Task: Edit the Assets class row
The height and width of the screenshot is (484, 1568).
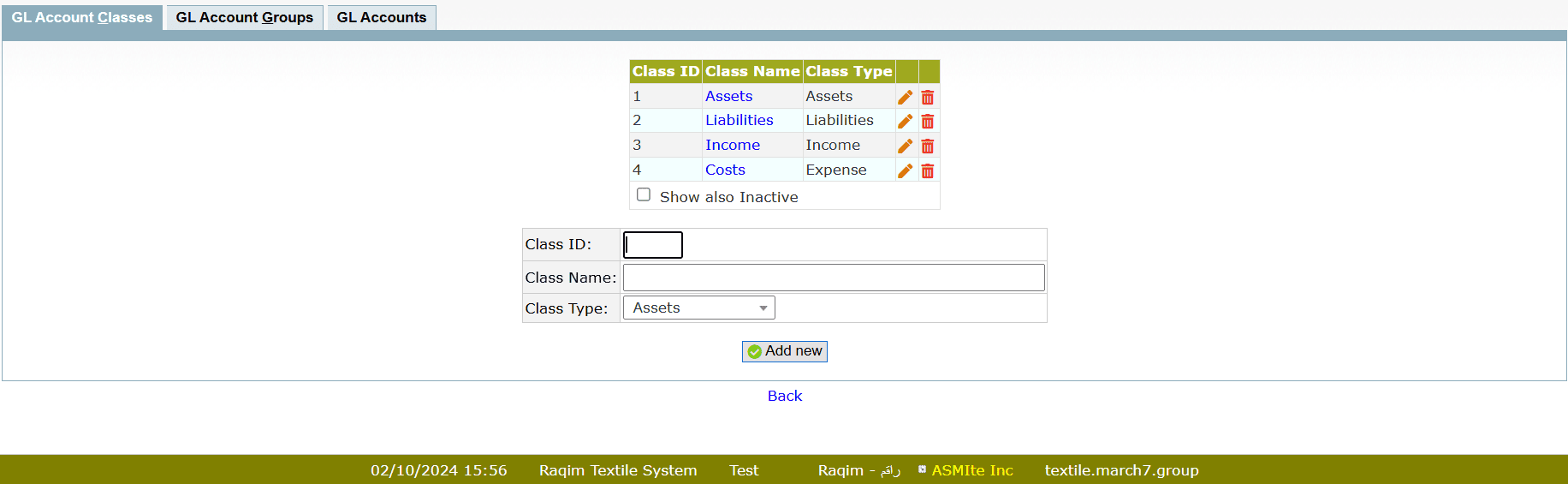Action: tap(905, 97)
